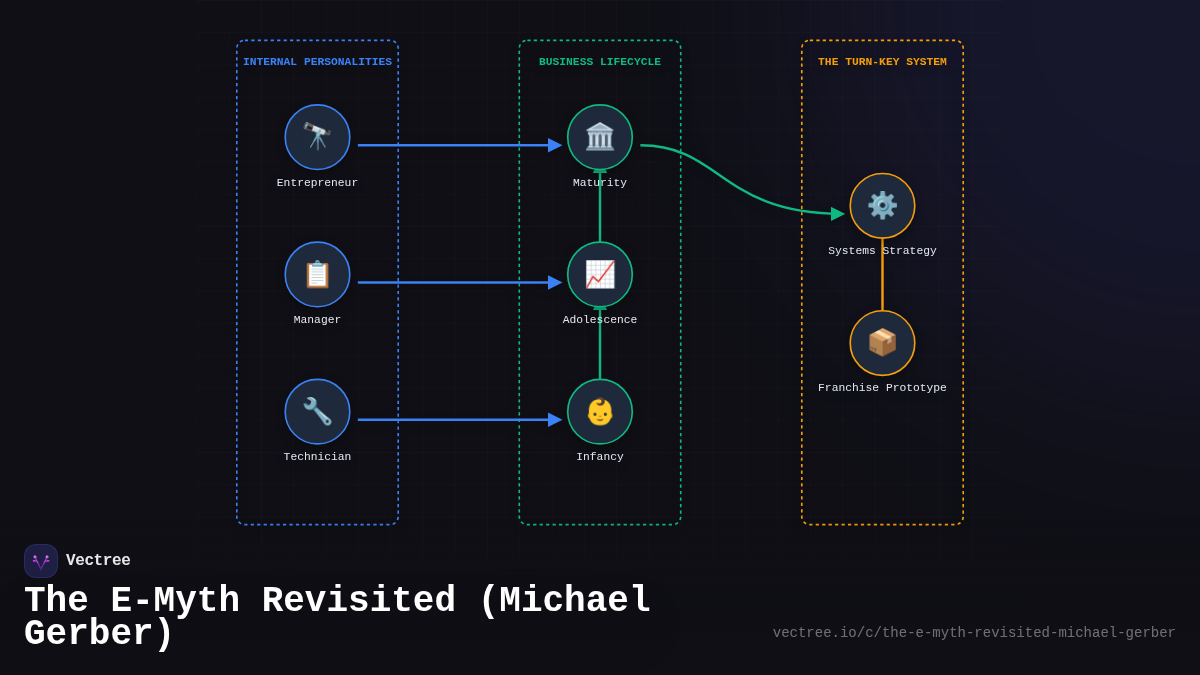Click the Vectree logo icon
The height and width of the screenshot is (675, 1200).
coord(41,560)
